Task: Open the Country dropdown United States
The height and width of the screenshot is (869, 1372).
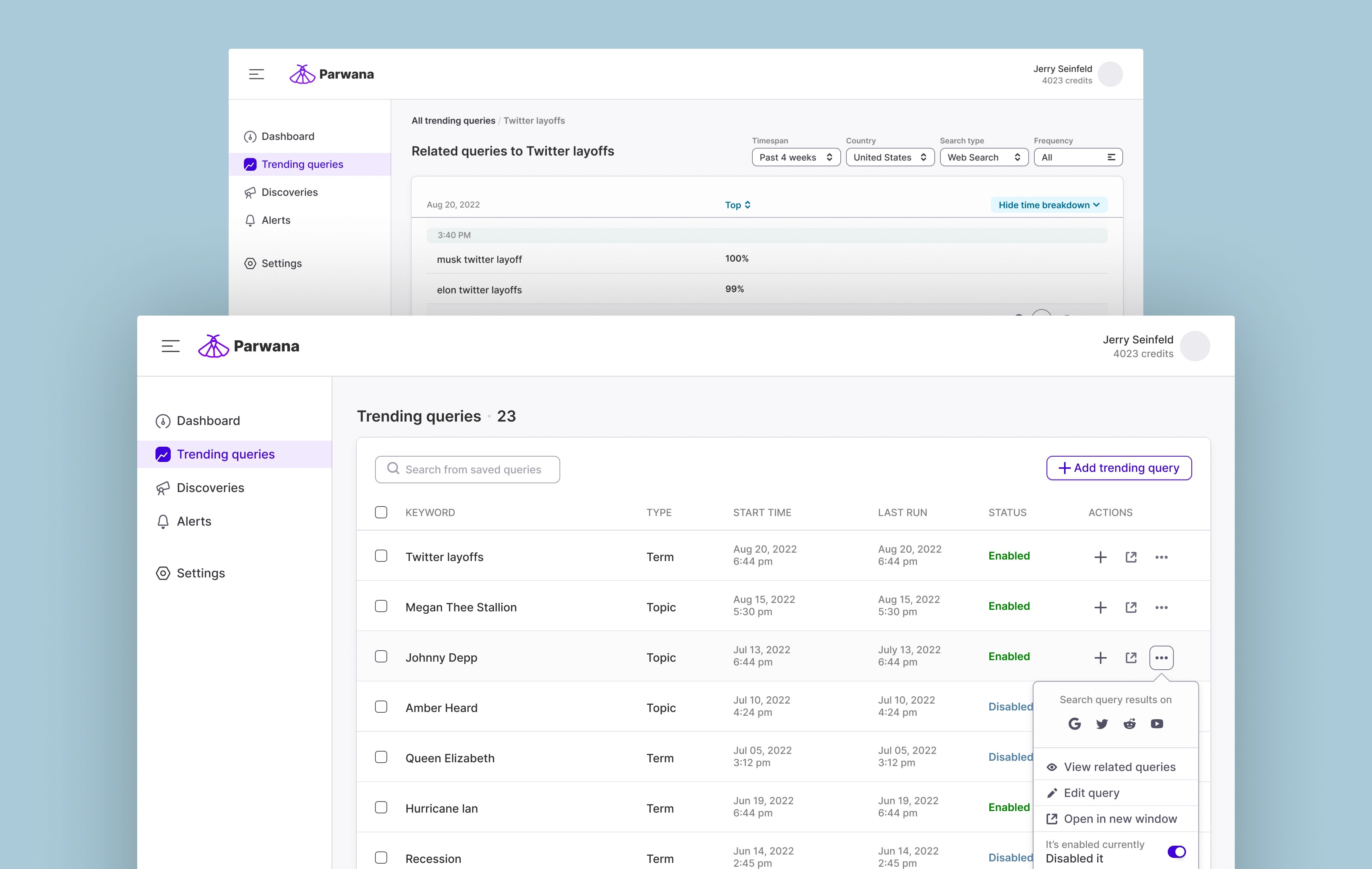Action: 890,157
